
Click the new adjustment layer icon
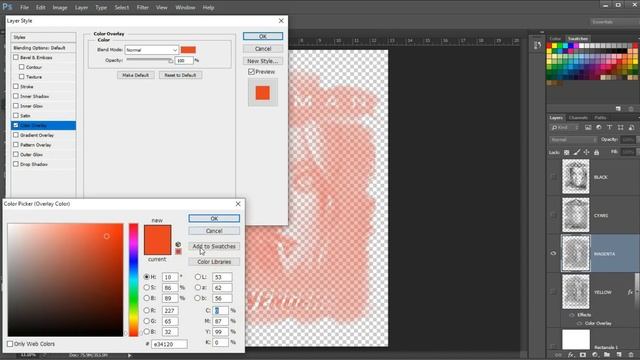click(x=595, y=355)
